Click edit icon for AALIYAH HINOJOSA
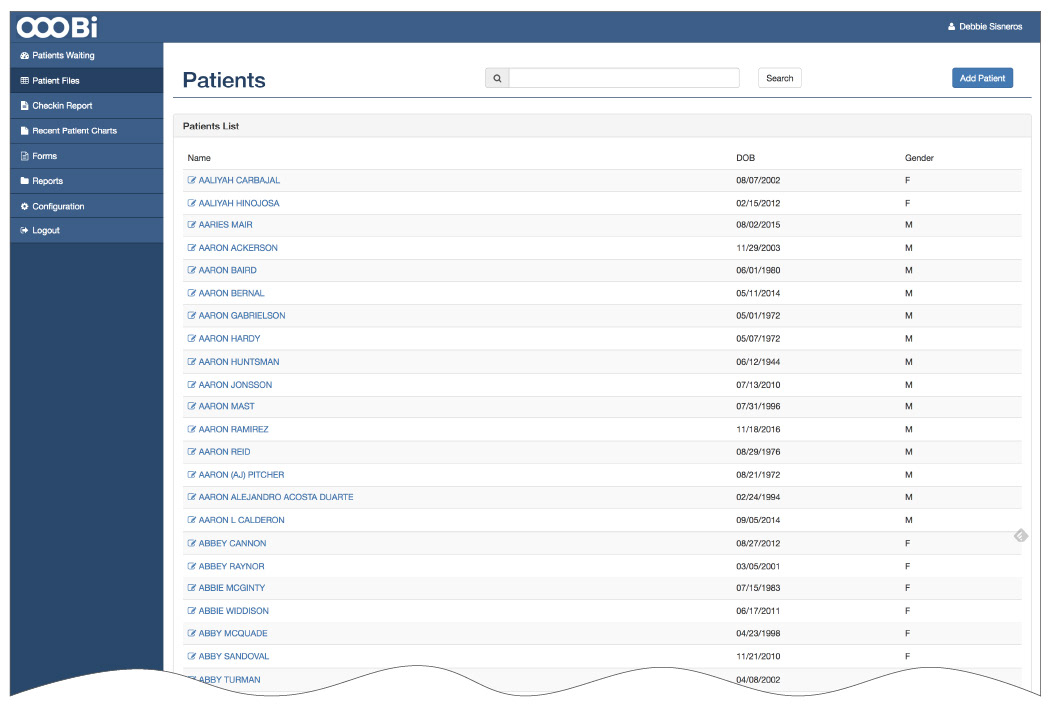Image resolution: width=1051 pixels, height=710 pixels. (192, 203)
